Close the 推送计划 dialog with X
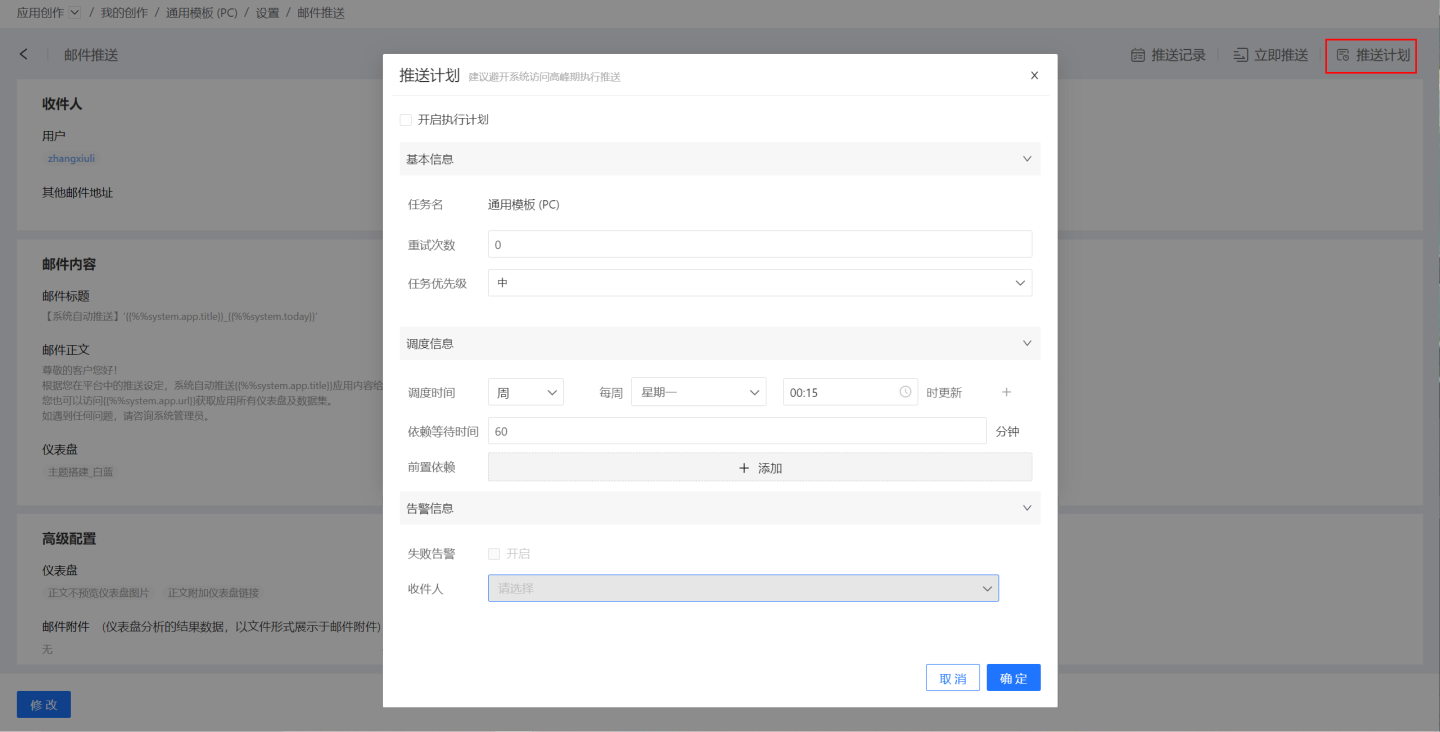Image resolution: width=1440 pixels, height=732 pixels. (x=1034, y=75)
